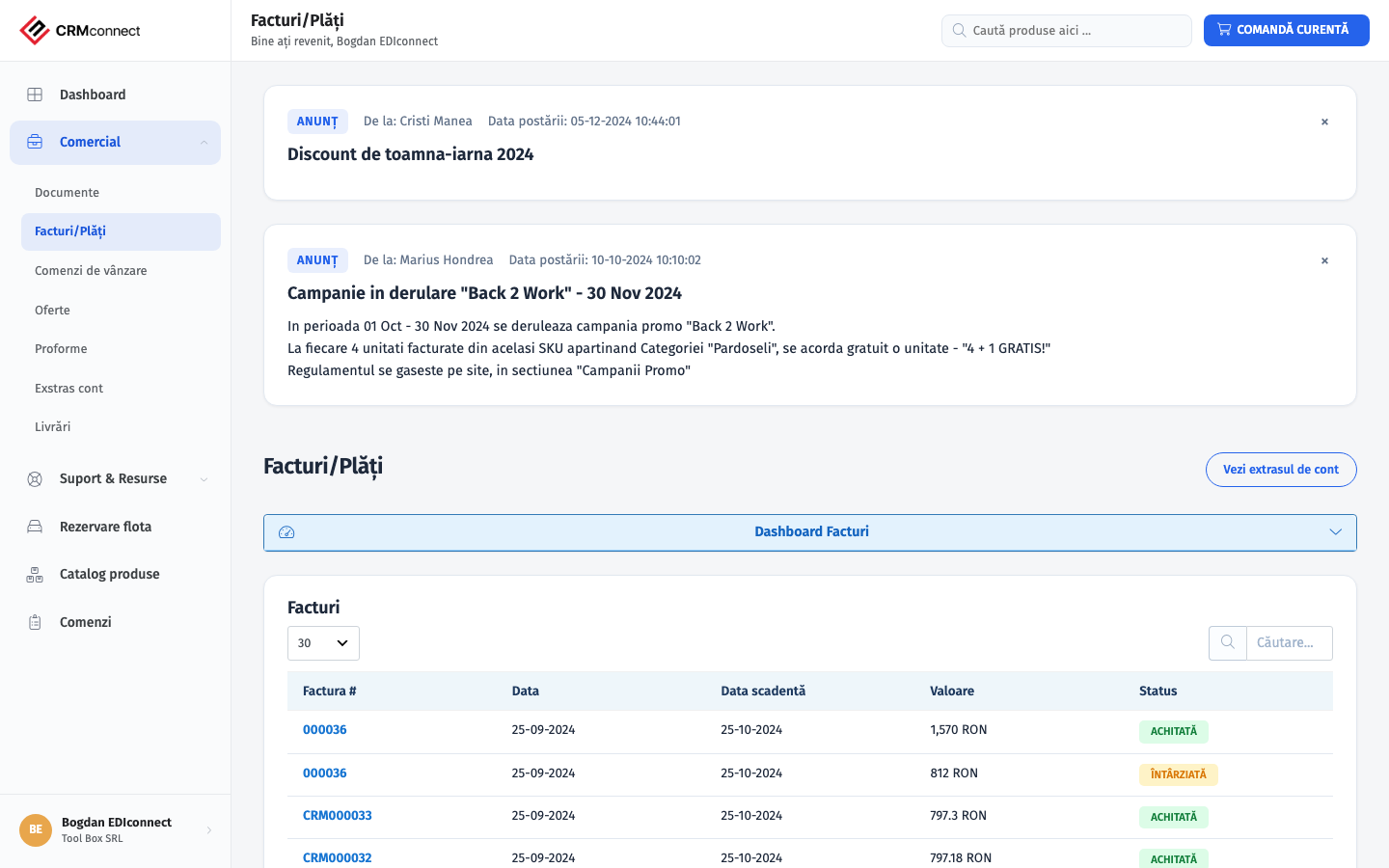Image resolution: width=1389 pixels, height=868 pixels.
Task: Click the Campanie in derulare Back 2 Work title
Action: (485, 293)
